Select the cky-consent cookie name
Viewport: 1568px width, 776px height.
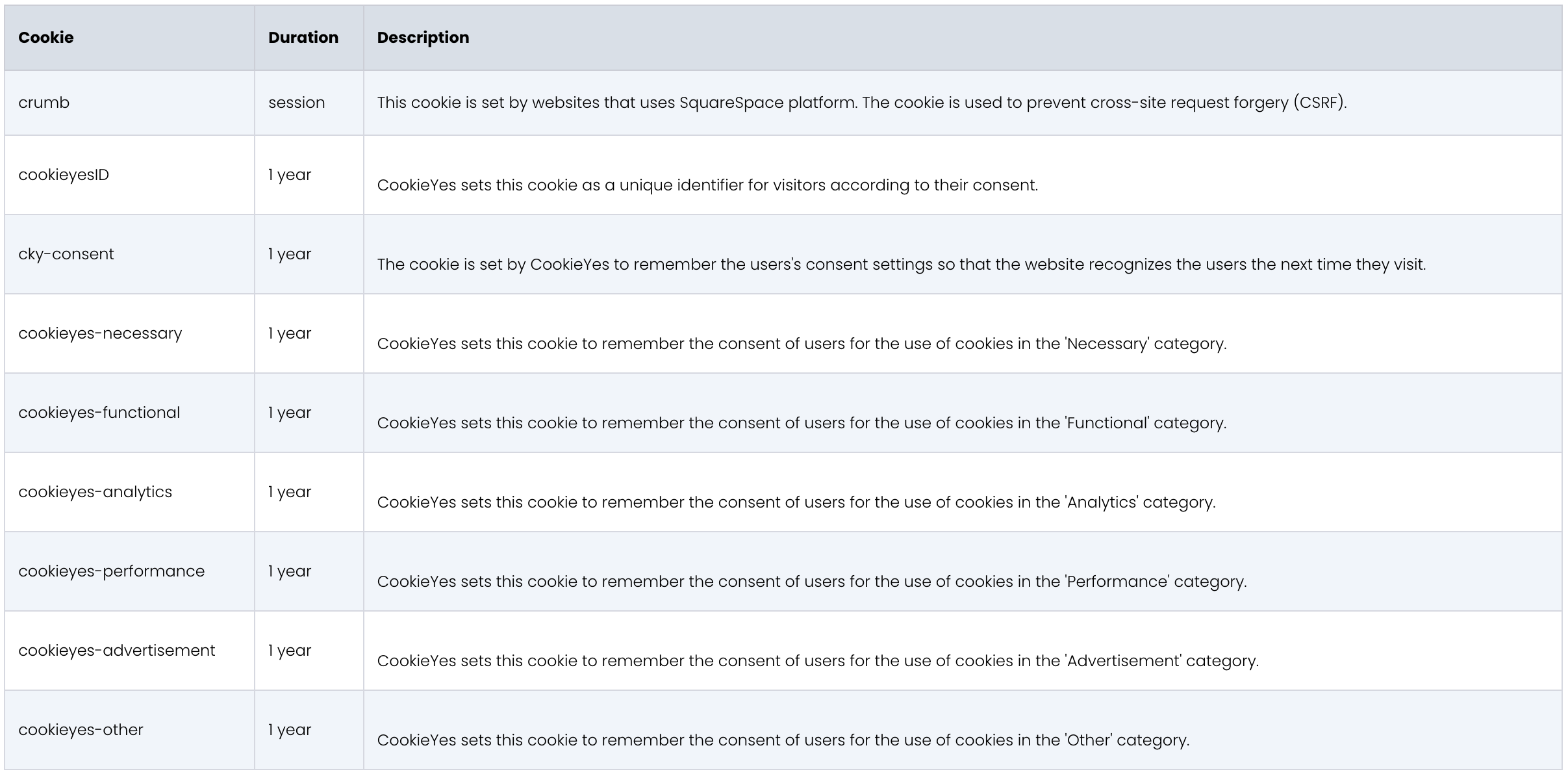coord(66,254)
